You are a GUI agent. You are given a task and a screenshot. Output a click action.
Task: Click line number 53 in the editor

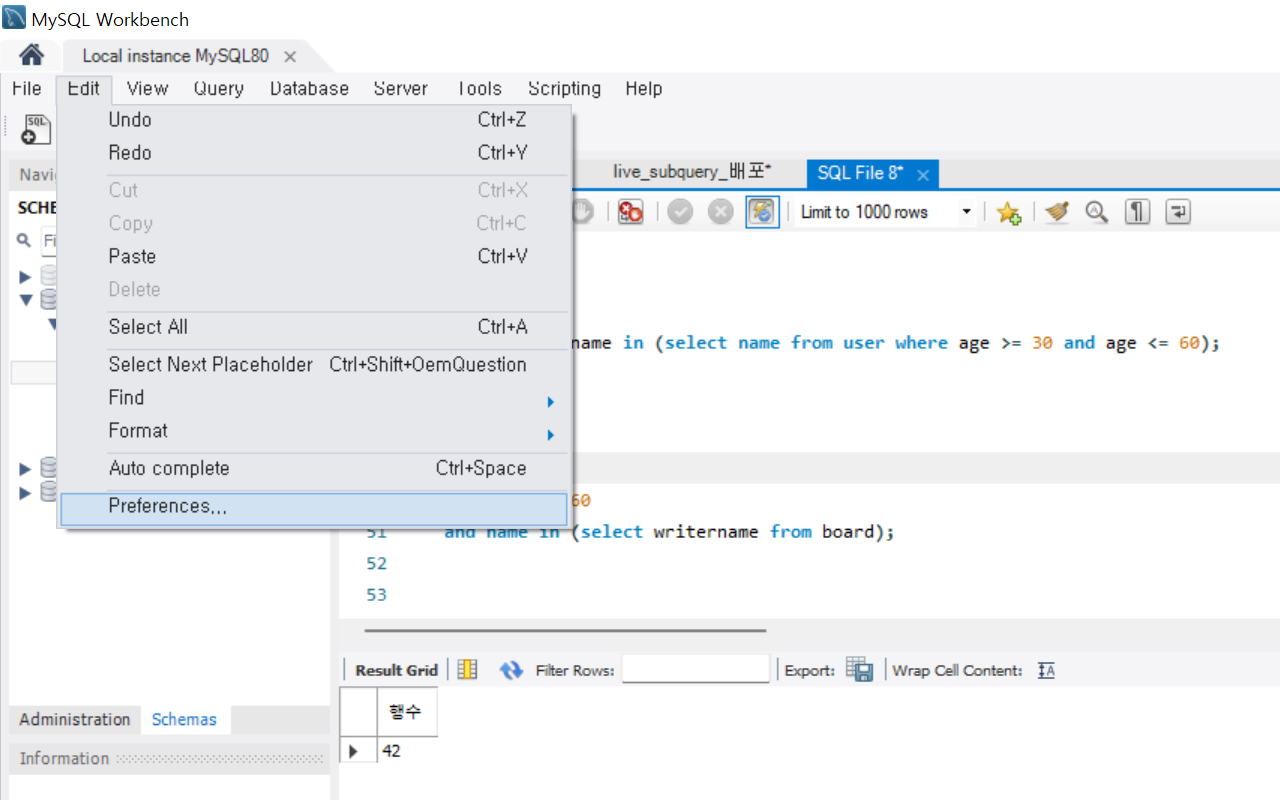376,595
